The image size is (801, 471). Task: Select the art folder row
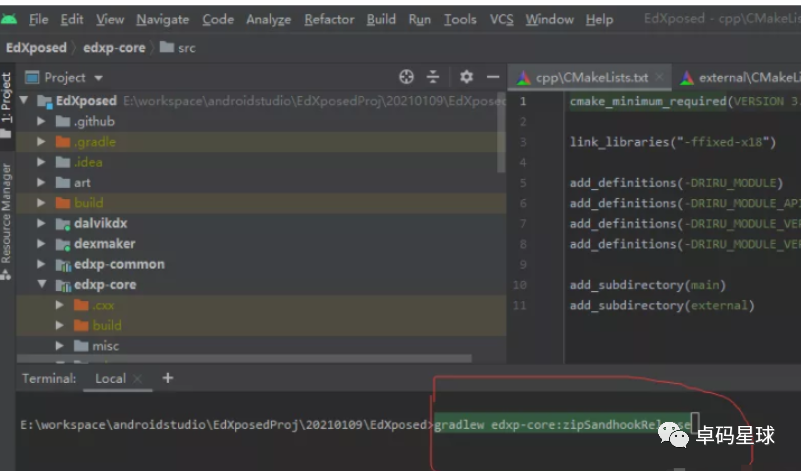click(261, 182)
